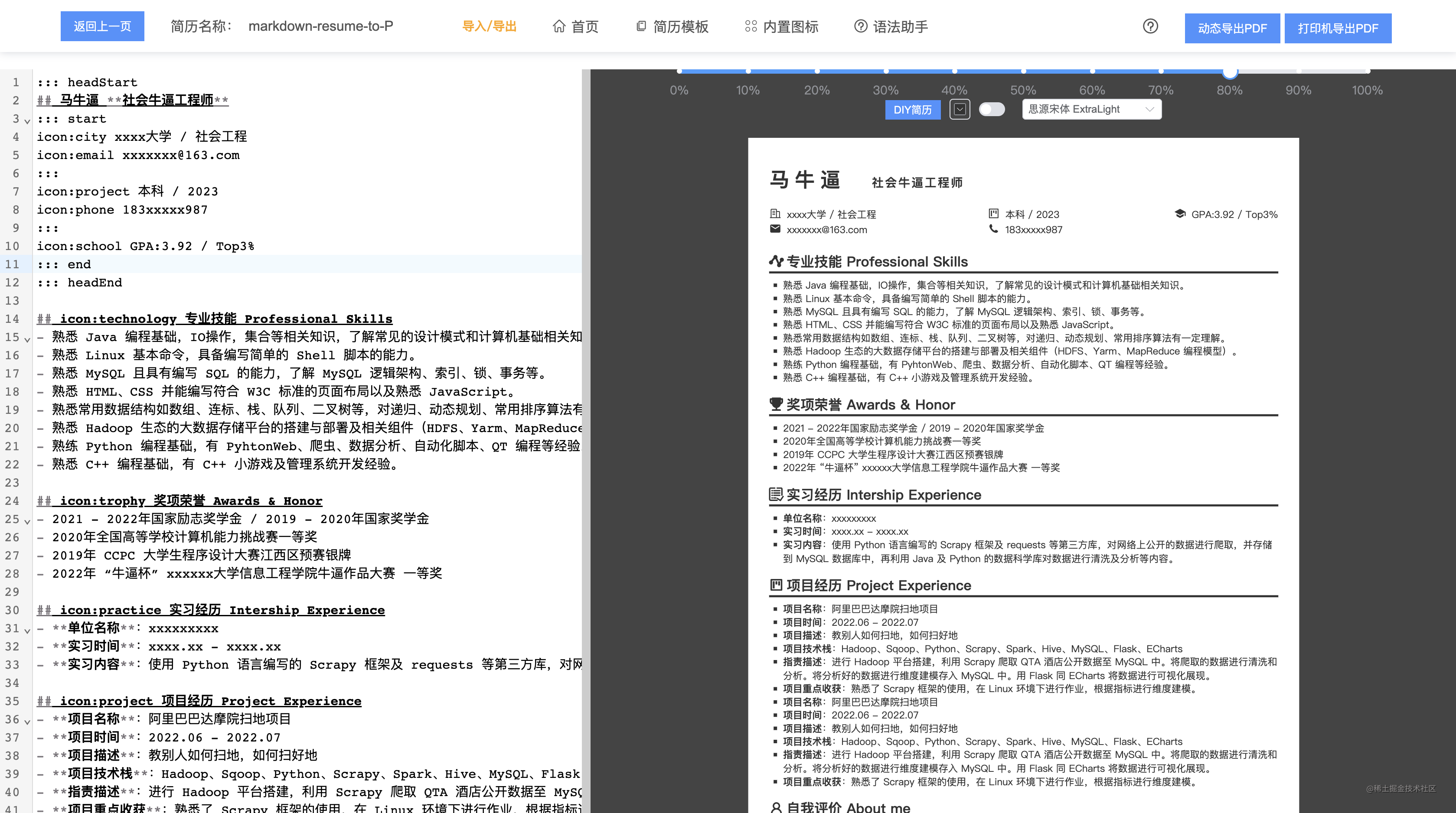Click the 动态导出PDF button
Viewport: 1456px width, 813px height.
1232,28
